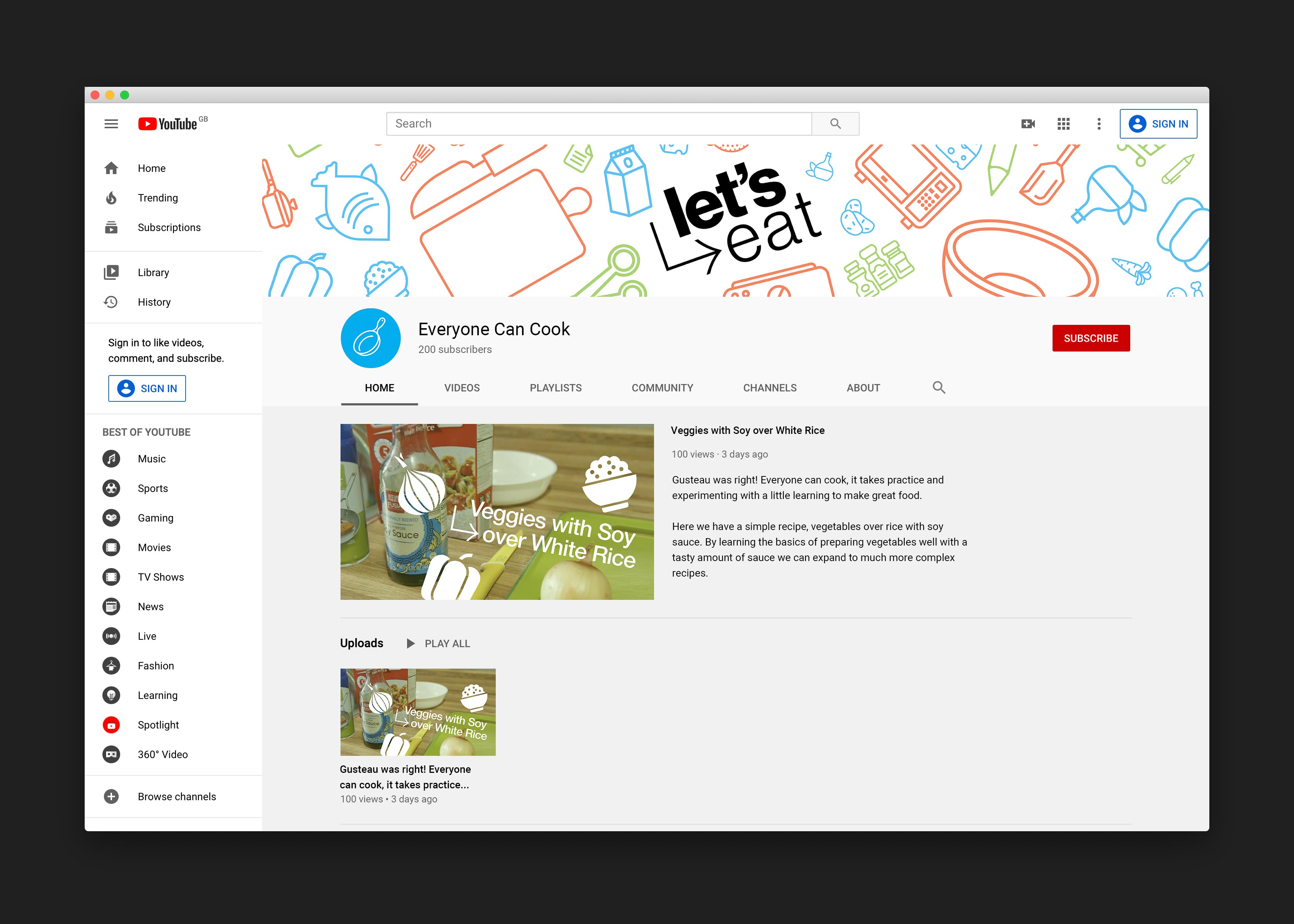Viewport: 1294px width, 924px height.
Task: Click the Home house icon
Action: (x=111, y=168)
